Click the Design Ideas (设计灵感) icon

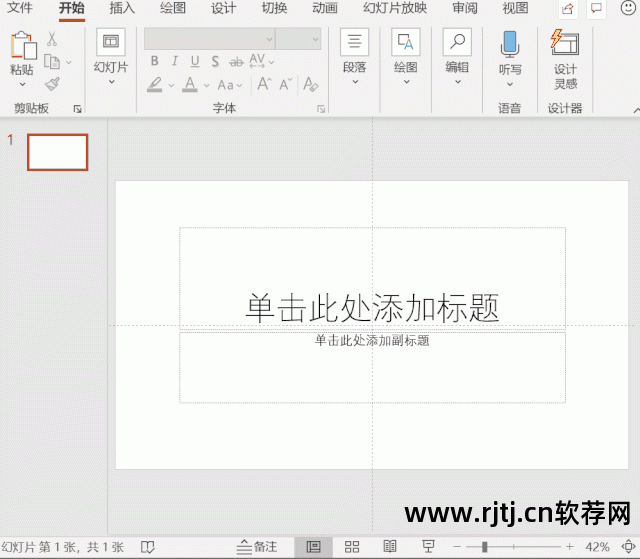(565, 42)
